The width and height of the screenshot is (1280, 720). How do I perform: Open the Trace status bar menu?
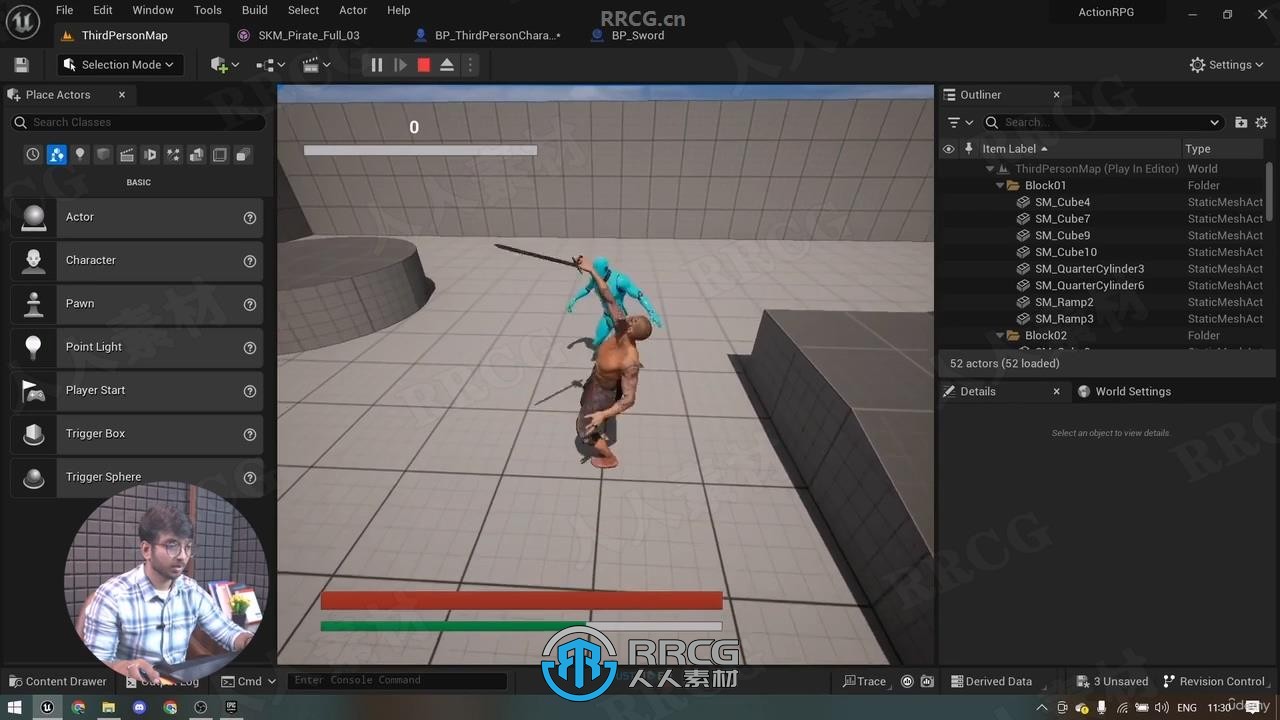864,681
